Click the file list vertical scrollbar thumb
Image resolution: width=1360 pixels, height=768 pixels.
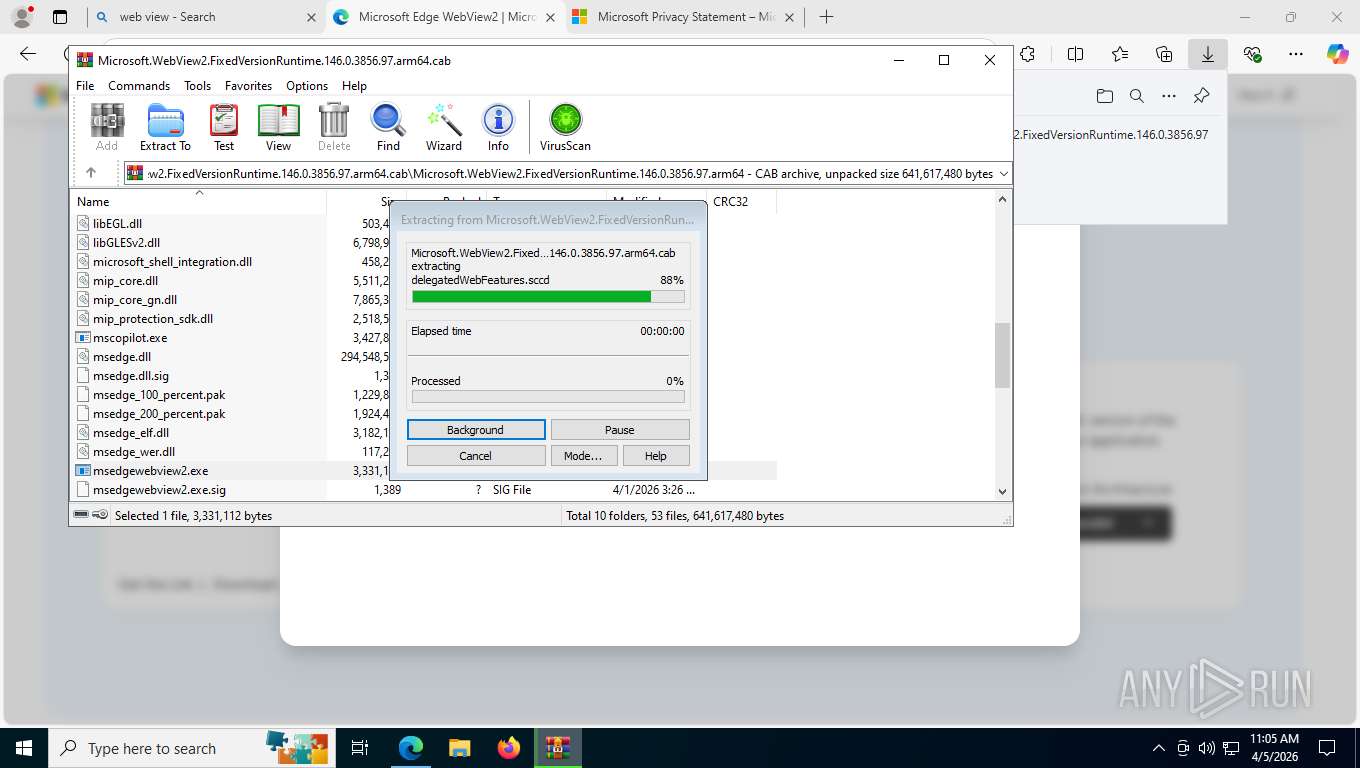coord(1002,355)
